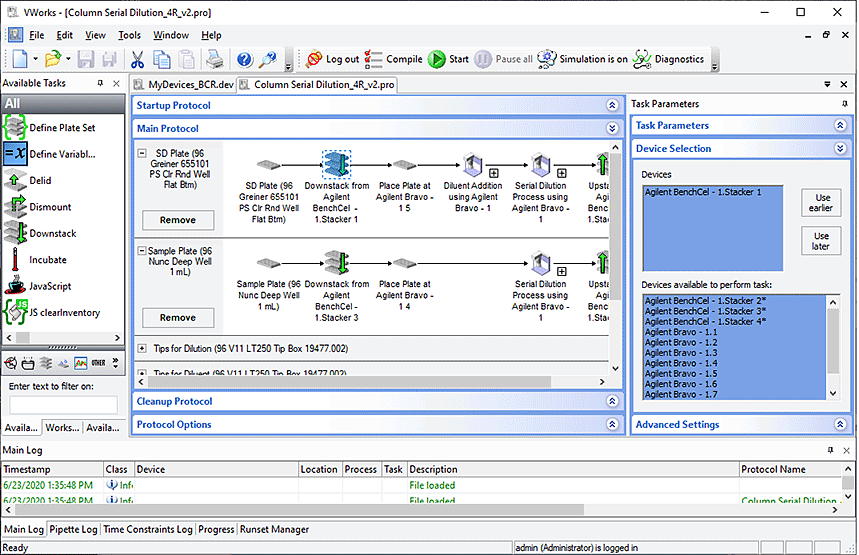The image size is (859, 555).
Task: Click the plate-stack task filter icon
Action: [46, 363]
